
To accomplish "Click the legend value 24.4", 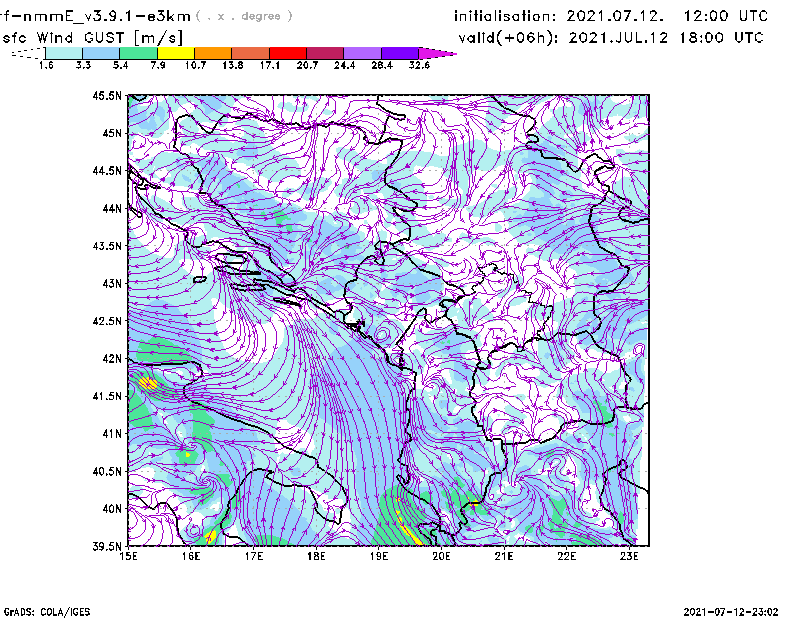I will 344,65.
